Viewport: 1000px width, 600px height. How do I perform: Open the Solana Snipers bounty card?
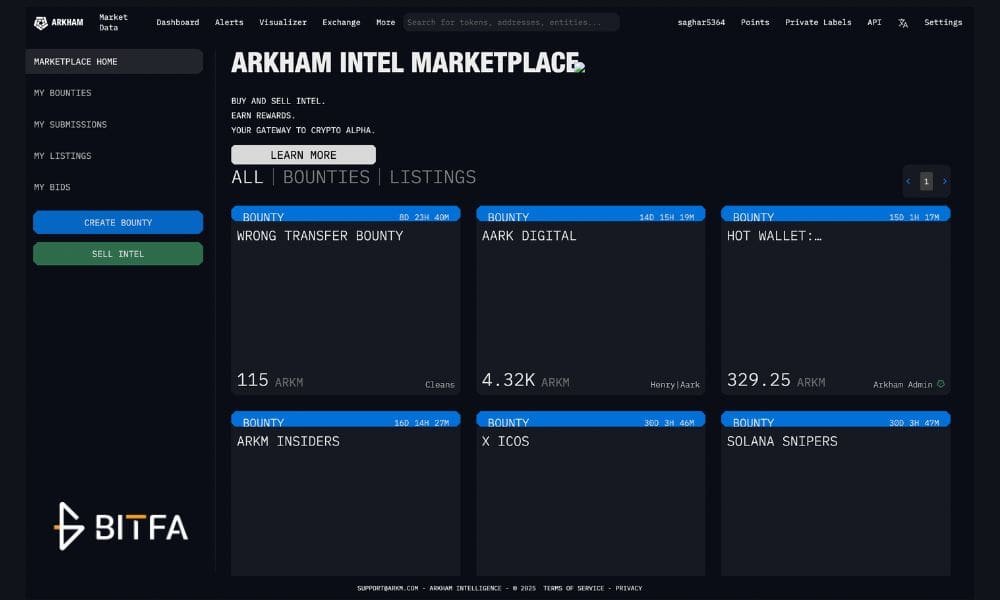835,494
